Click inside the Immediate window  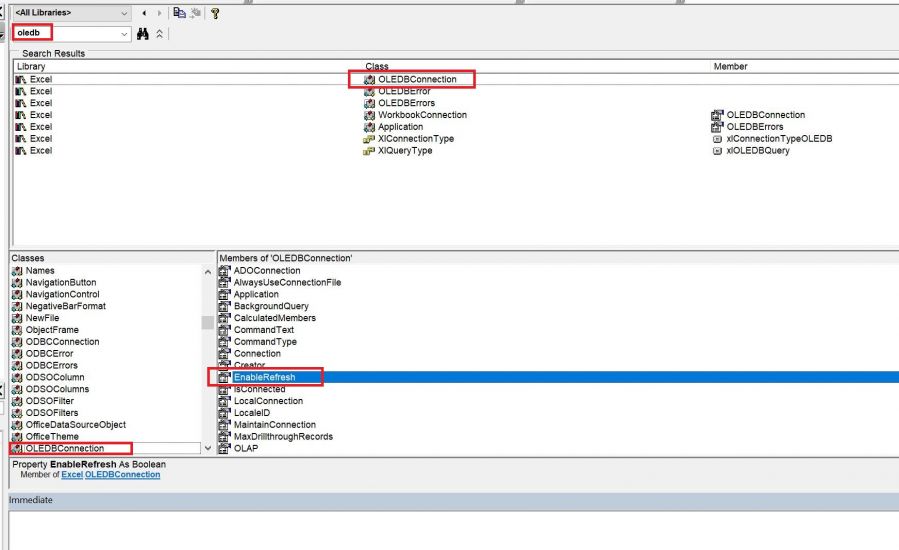(x=453, y=530)
